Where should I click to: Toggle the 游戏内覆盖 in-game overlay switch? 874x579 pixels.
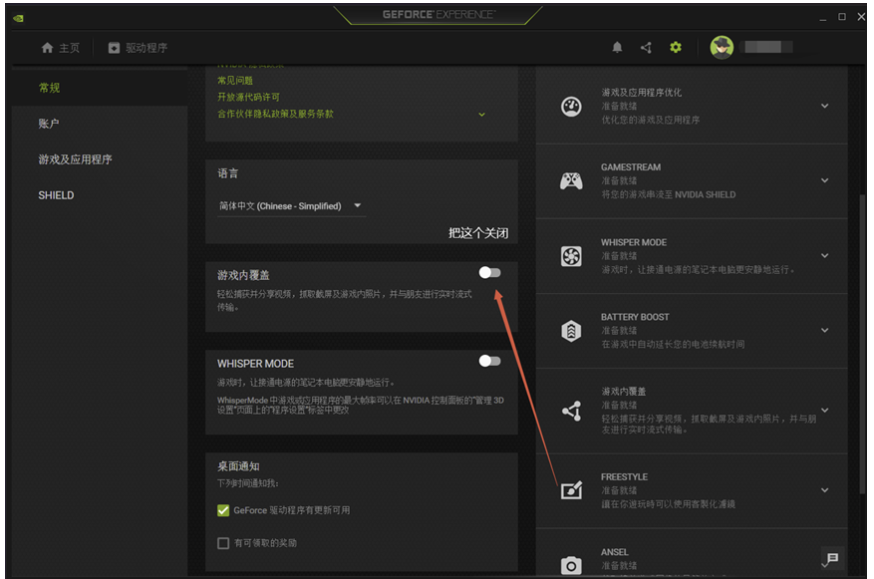489,273
